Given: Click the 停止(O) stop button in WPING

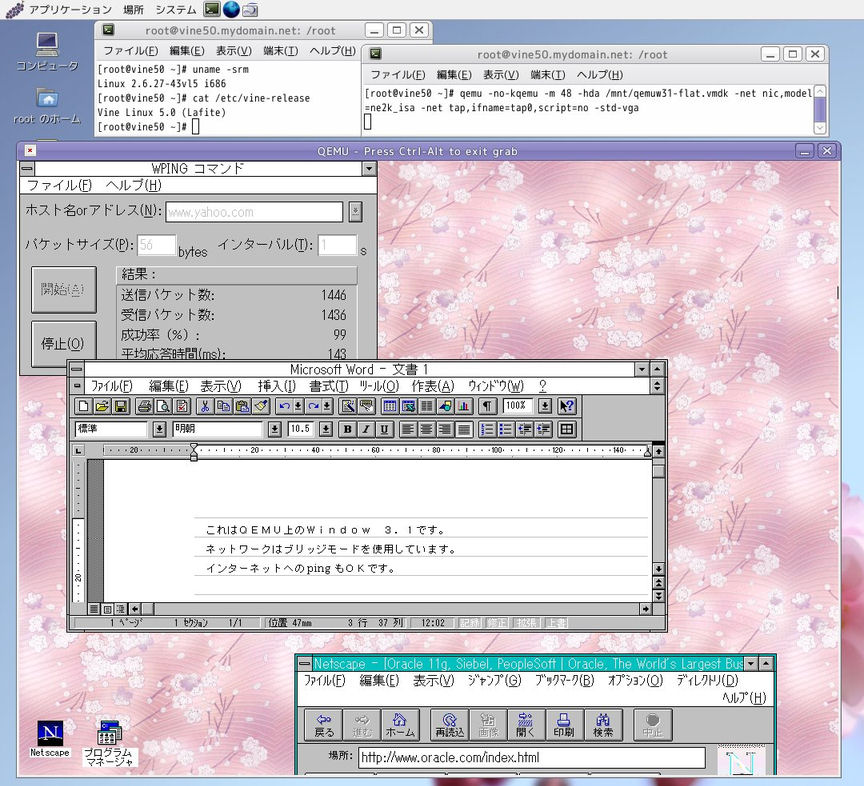Looking at the screenshot, I should point(63,344).
